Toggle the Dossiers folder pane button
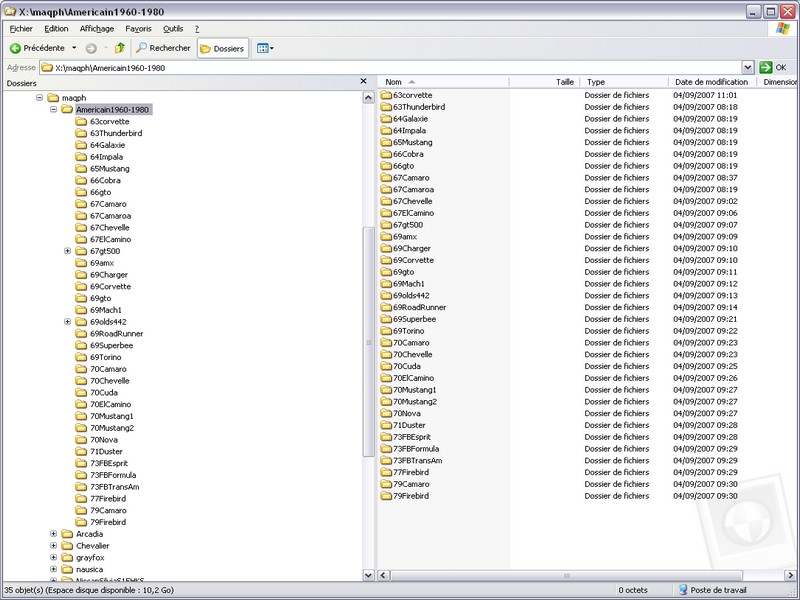This screenshot has width=800, height=600. [x=222, y=48]
